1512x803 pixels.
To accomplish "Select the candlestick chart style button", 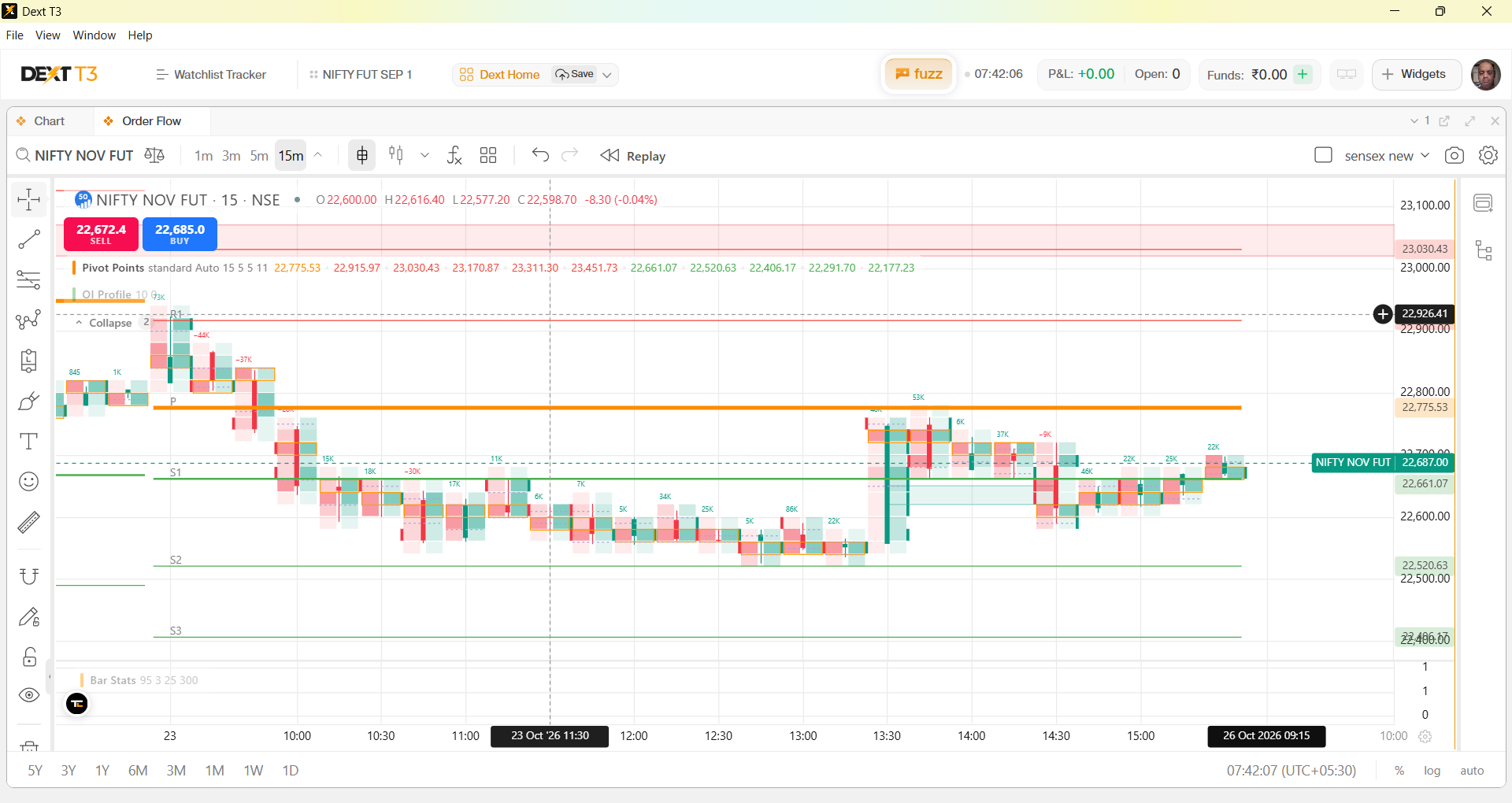I will [396, 156].
